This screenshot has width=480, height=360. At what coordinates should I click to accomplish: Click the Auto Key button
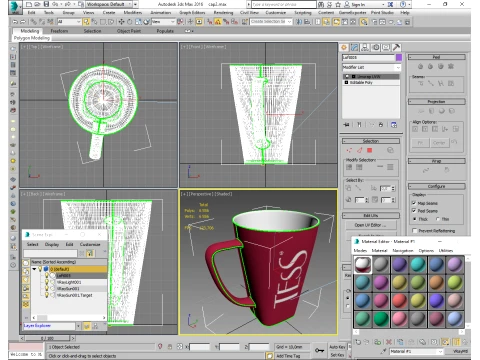(337, 347)
